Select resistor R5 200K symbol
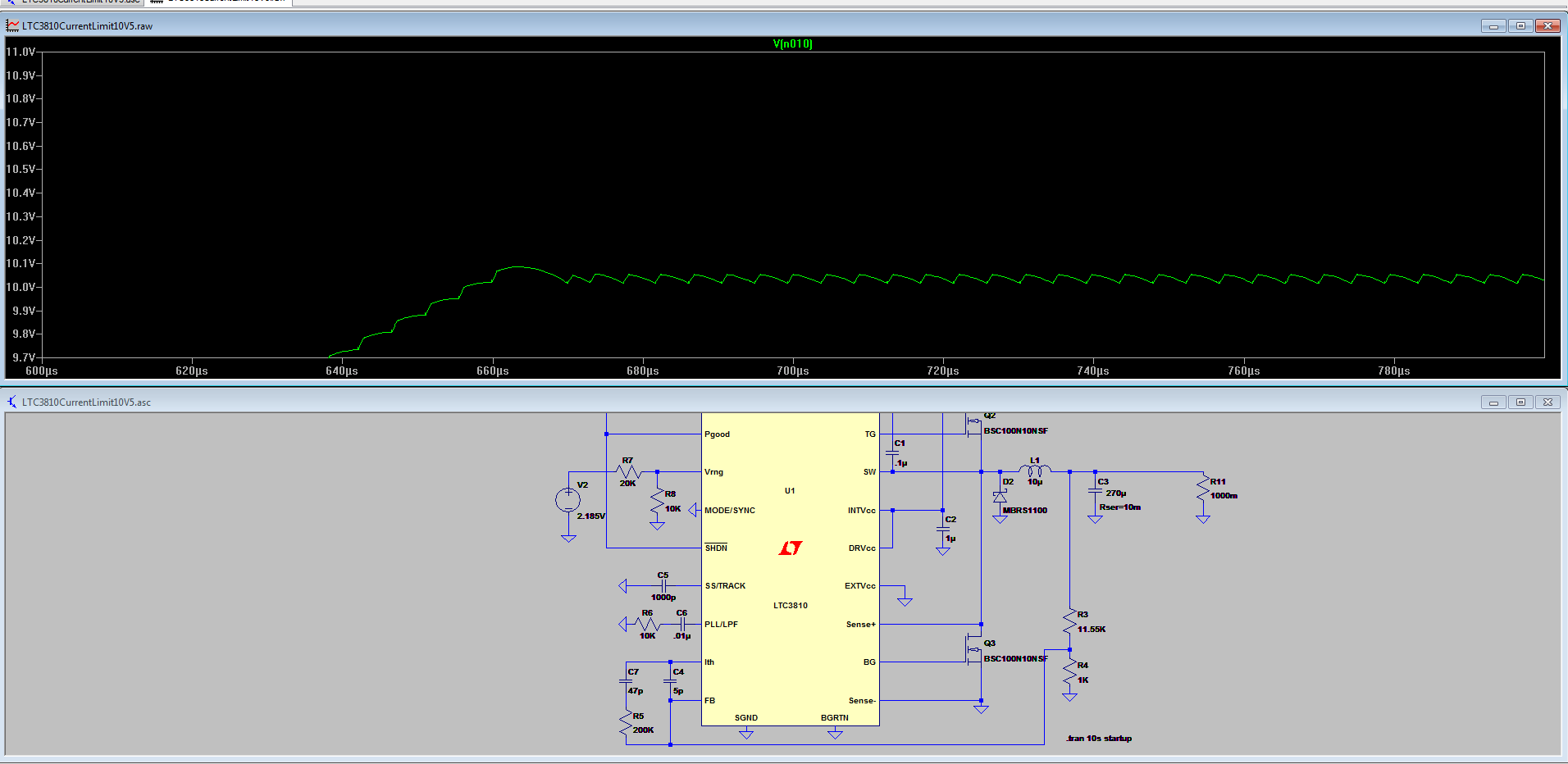Viewport: 1568px width, 764px height. point(626,724)
